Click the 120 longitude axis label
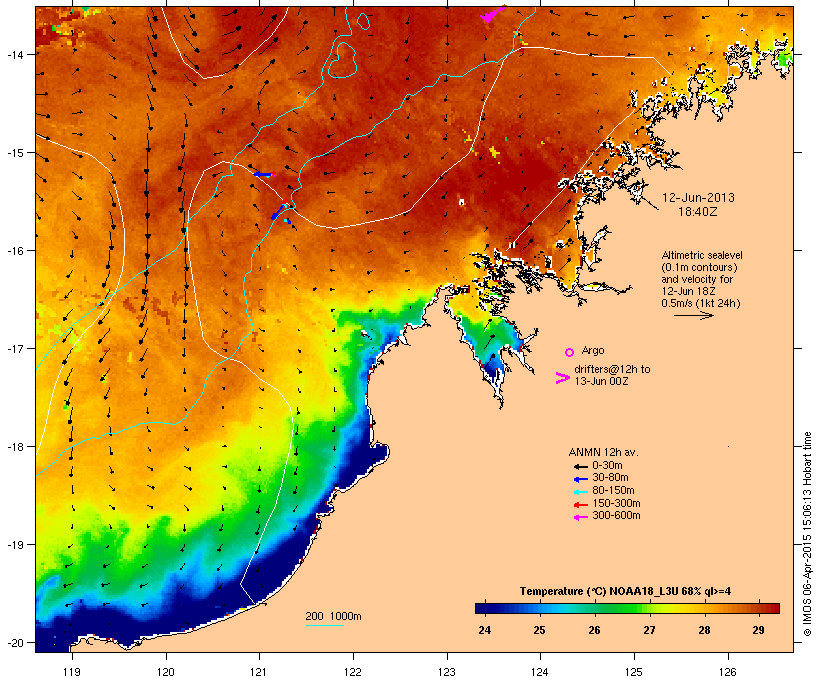 (166, 672)
